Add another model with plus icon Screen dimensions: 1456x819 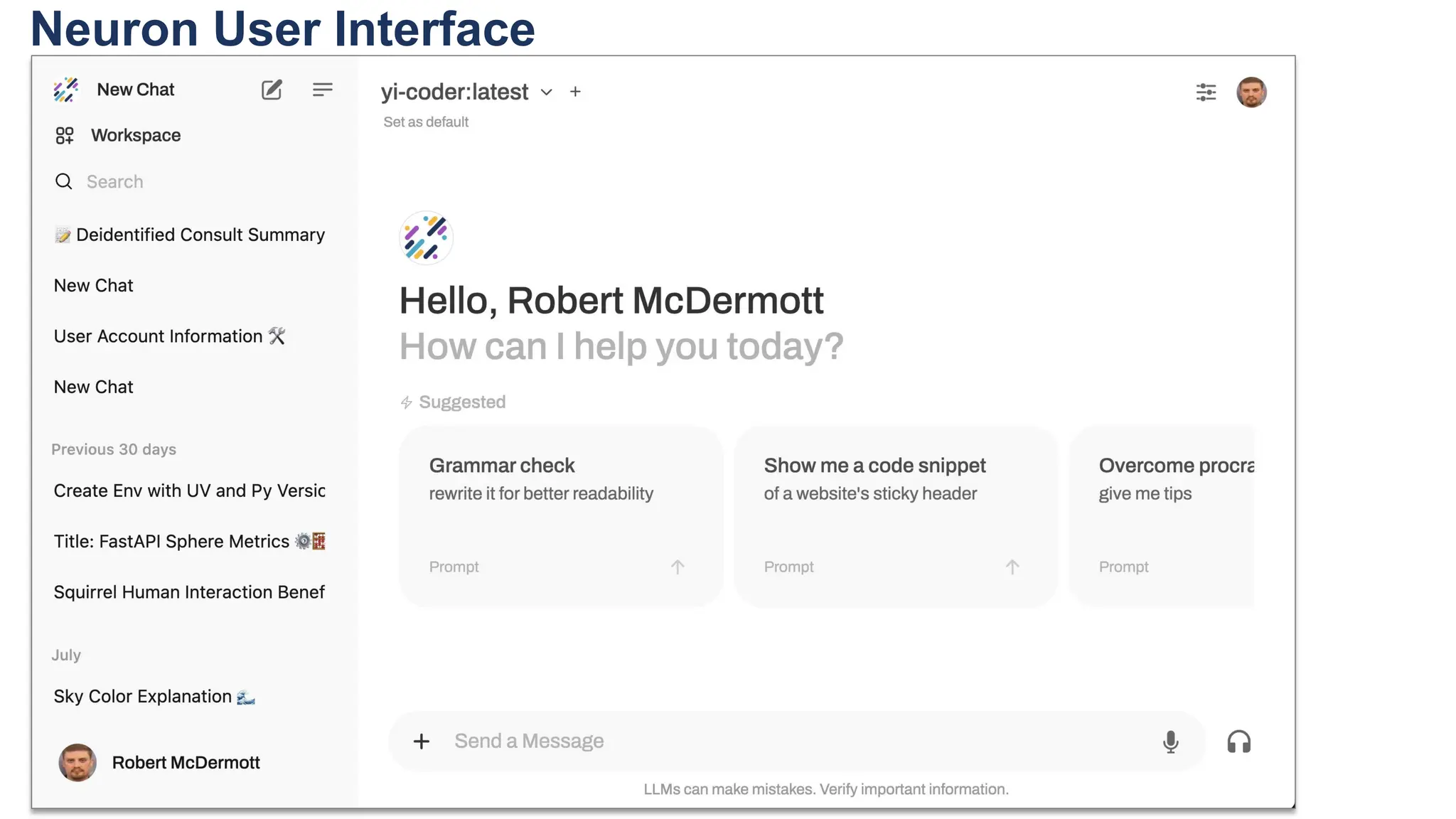point(575,92)
